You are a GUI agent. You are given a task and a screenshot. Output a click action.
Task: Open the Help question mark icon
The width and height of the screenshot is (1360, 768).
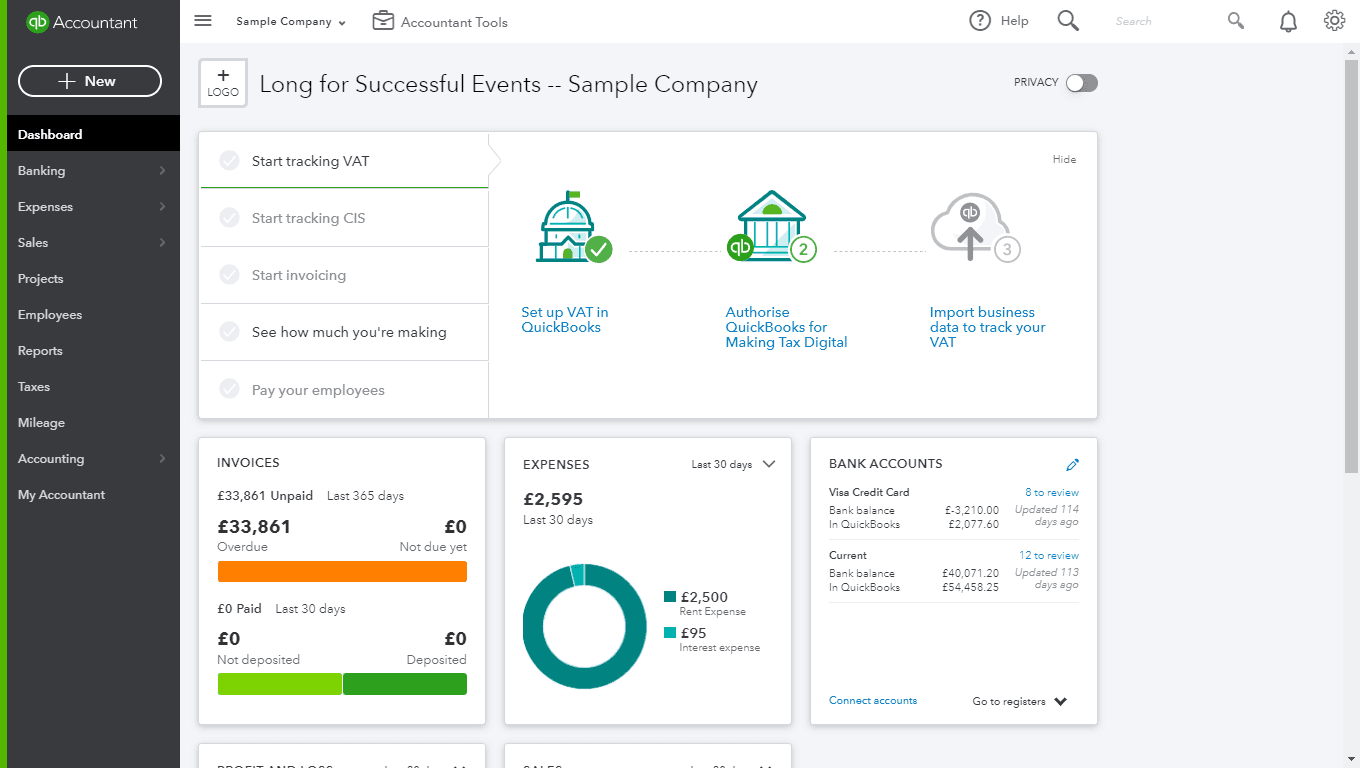(x=980, y=21)
